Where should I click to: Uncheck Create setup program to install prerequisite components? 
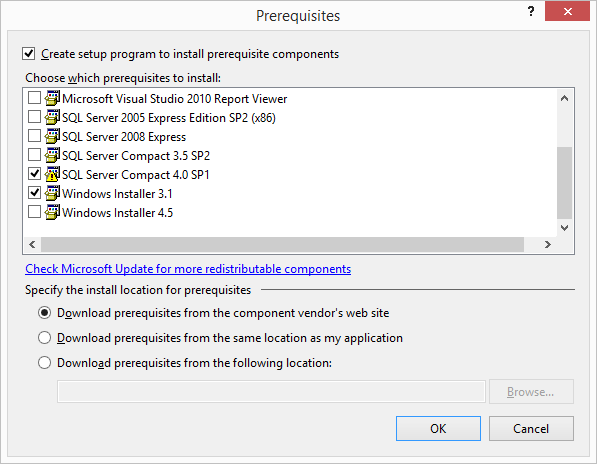click(x=29, y=54)
